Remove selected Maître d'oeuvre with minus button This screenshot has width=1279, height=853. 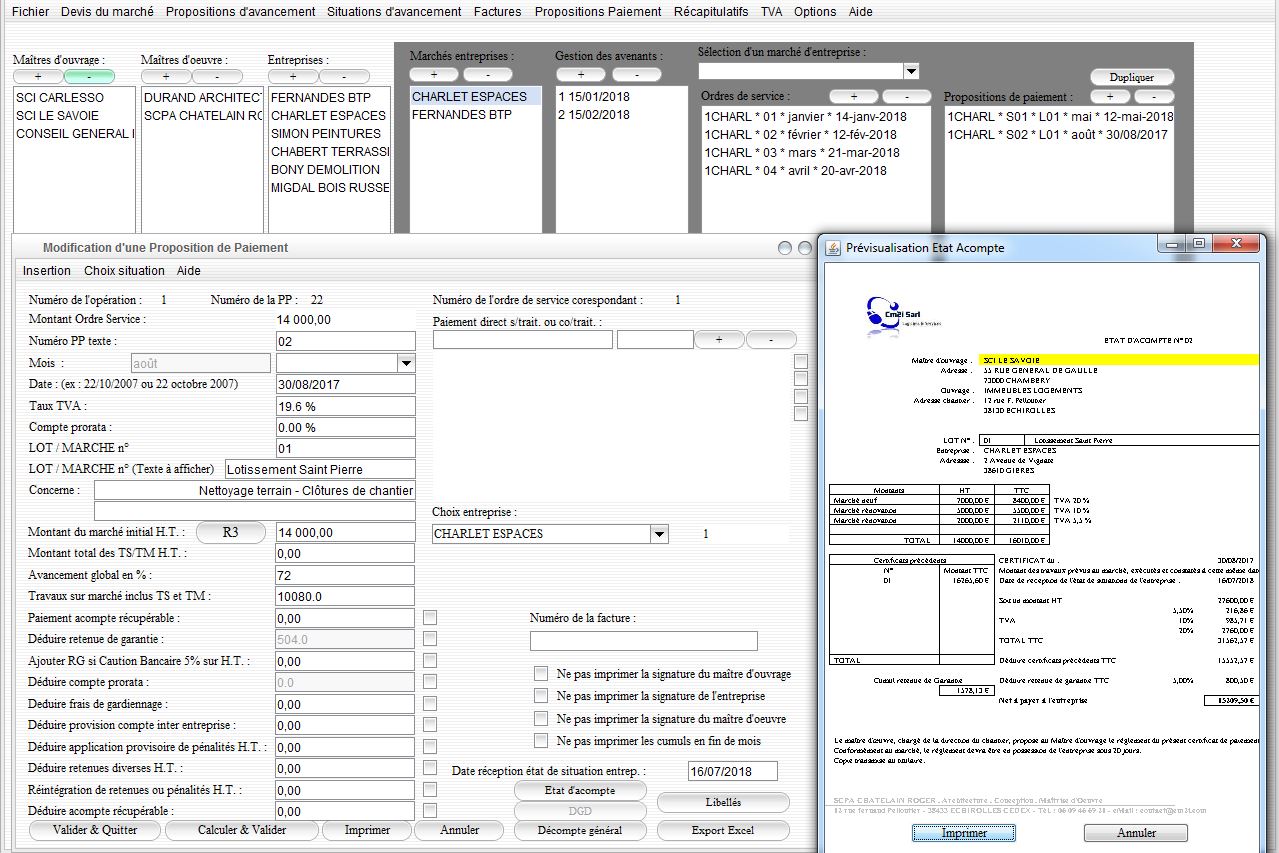217,76
